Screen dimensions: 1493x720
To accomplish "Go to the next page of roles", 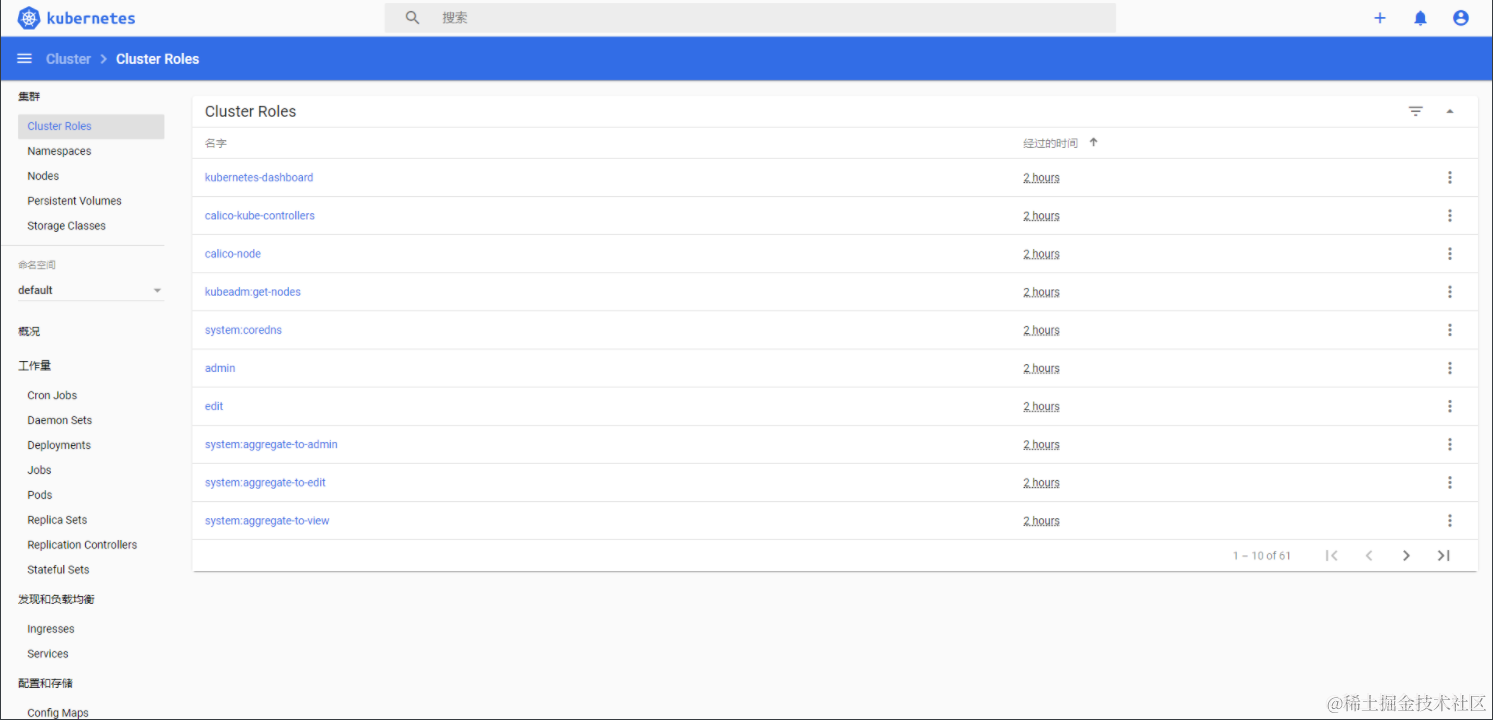I will 1406,556.
